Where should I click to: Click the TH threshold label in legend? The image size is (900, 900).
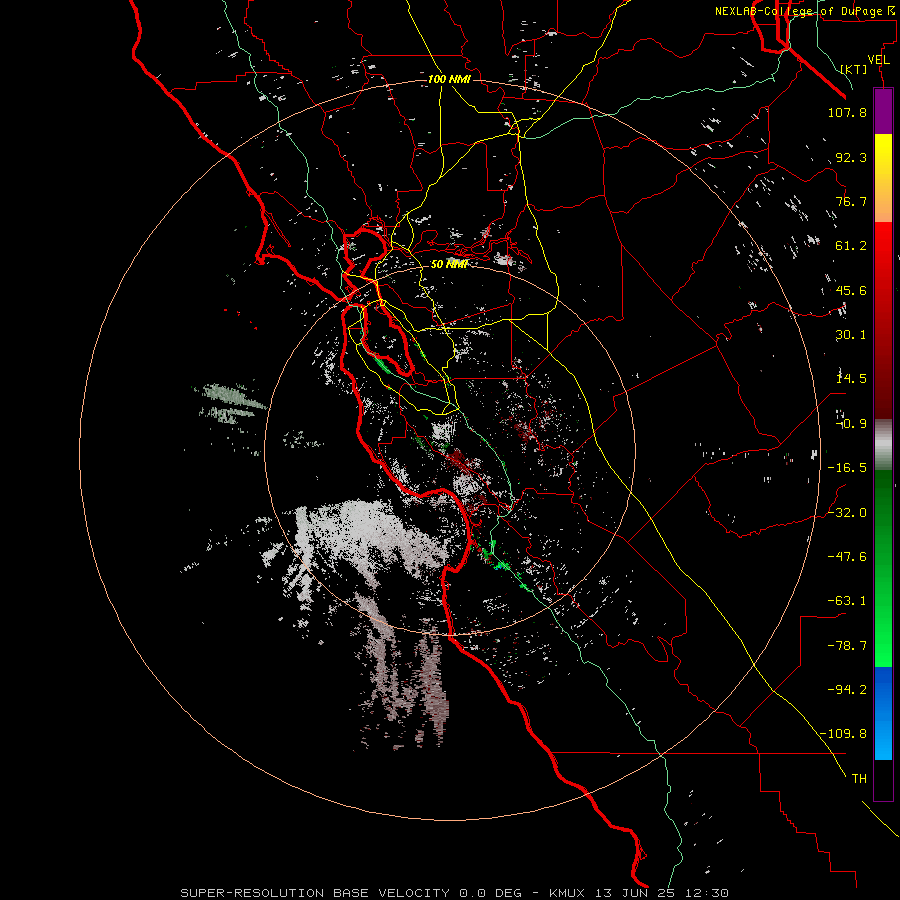click(x=859, y=779)
